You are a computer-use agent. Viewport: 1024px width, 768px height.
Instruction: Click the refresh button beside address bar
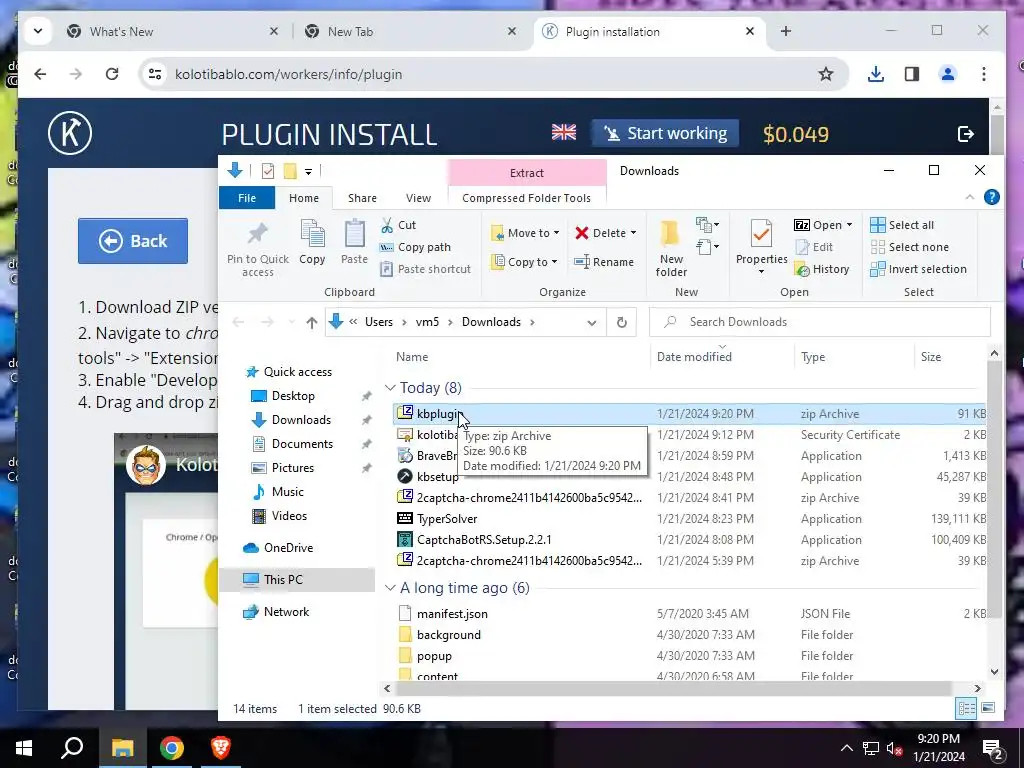click(622, 322)
